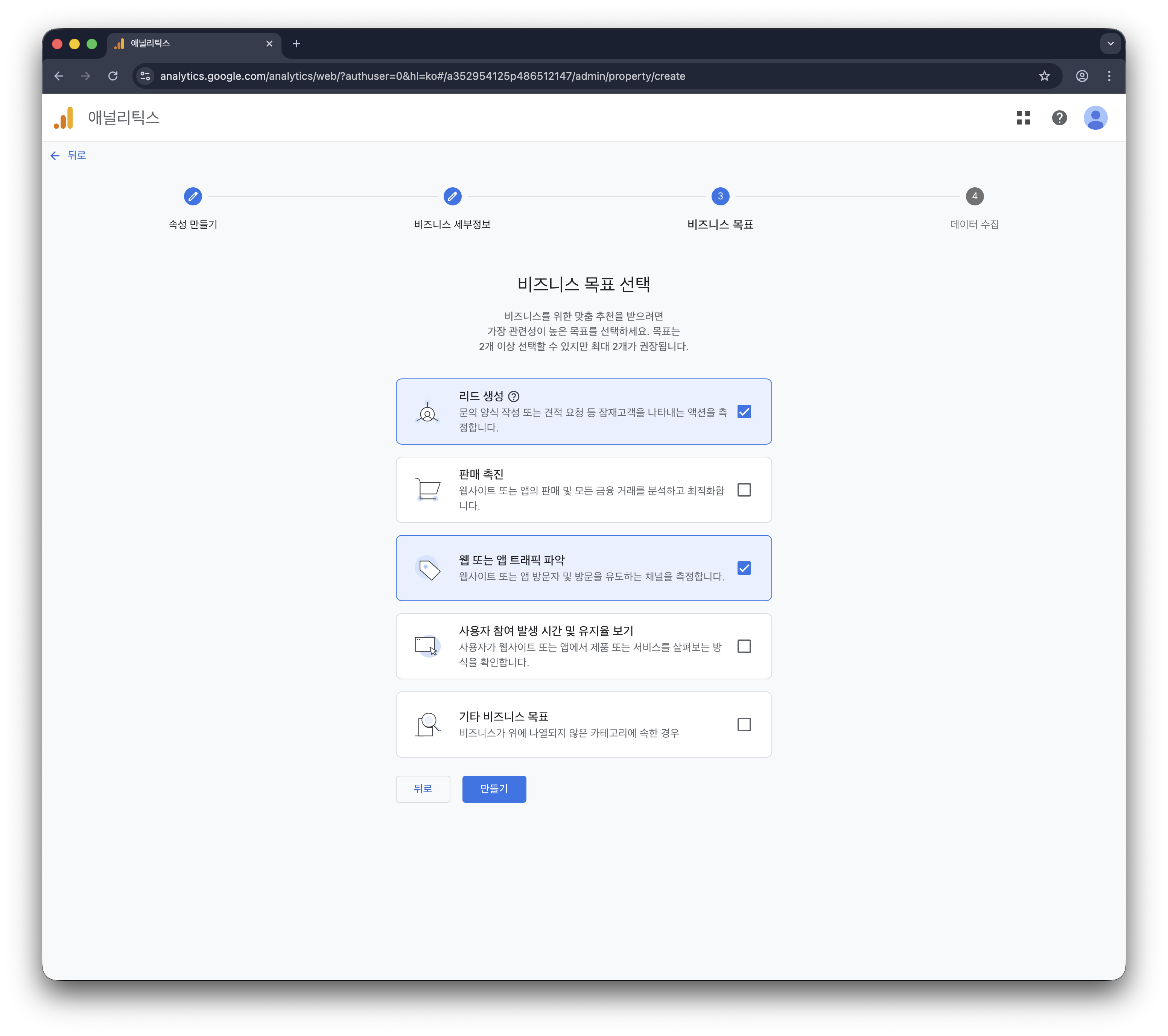Click the blue 만들기 button
This screenshot has height=1036, width=1168.
494,789
